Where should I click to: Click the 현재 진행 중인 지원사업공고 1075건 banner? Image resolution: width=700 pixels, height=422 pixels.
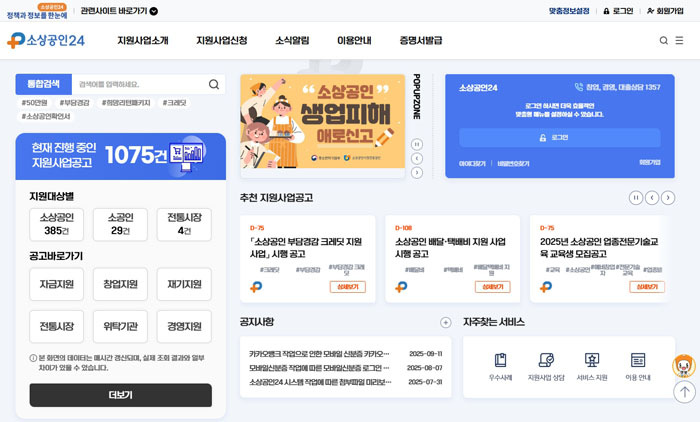(x=121, y=156)
